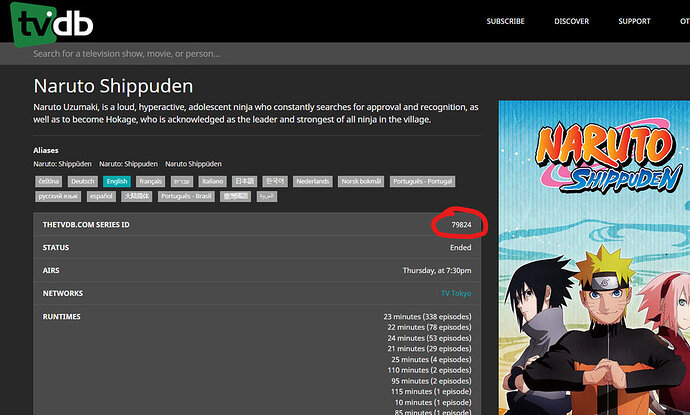This screenshot has width=690, height=415.
Task: Click the NETWORKS row label
Action: 62,293
